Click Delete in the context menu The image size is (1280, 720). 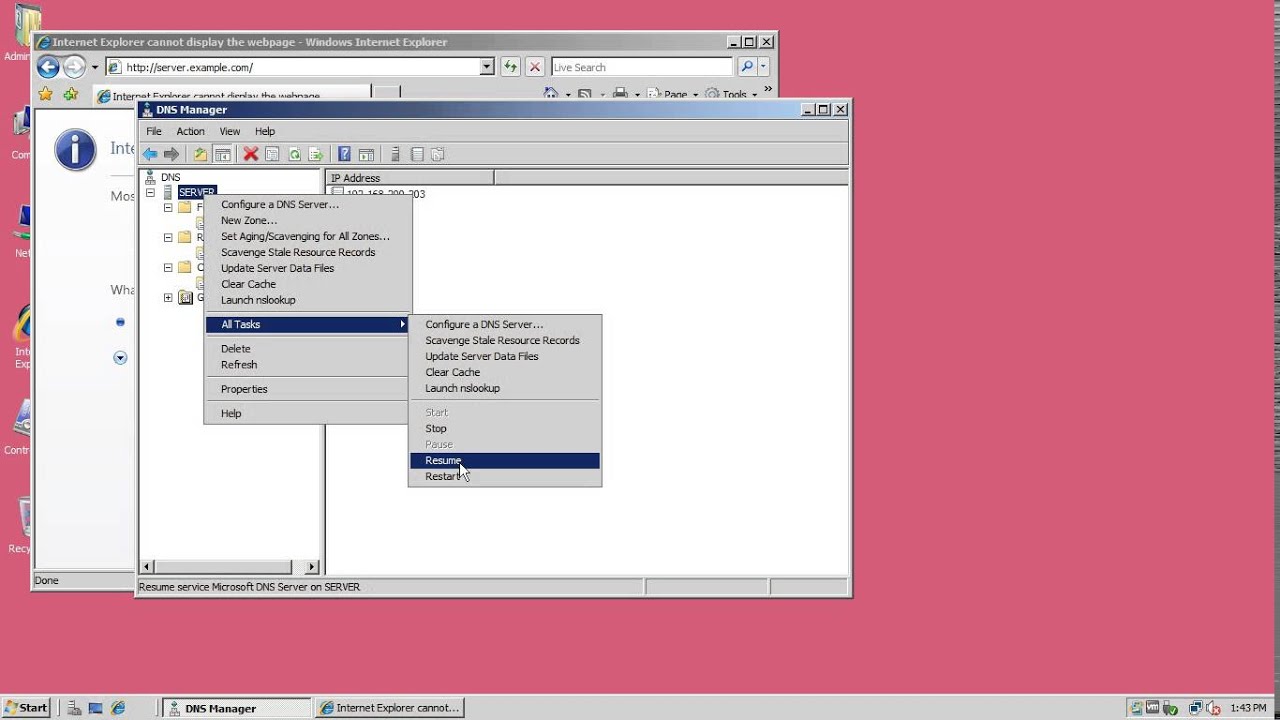point(308,348)
